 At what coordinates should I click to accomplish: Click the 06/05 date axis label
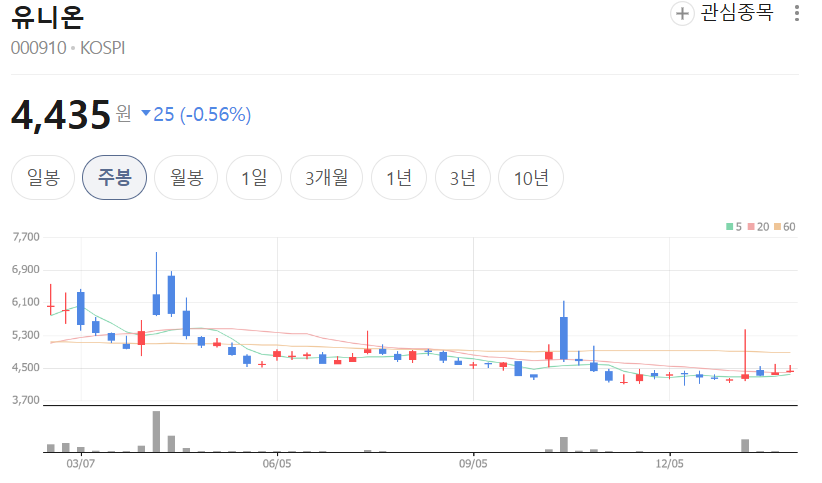277,464
